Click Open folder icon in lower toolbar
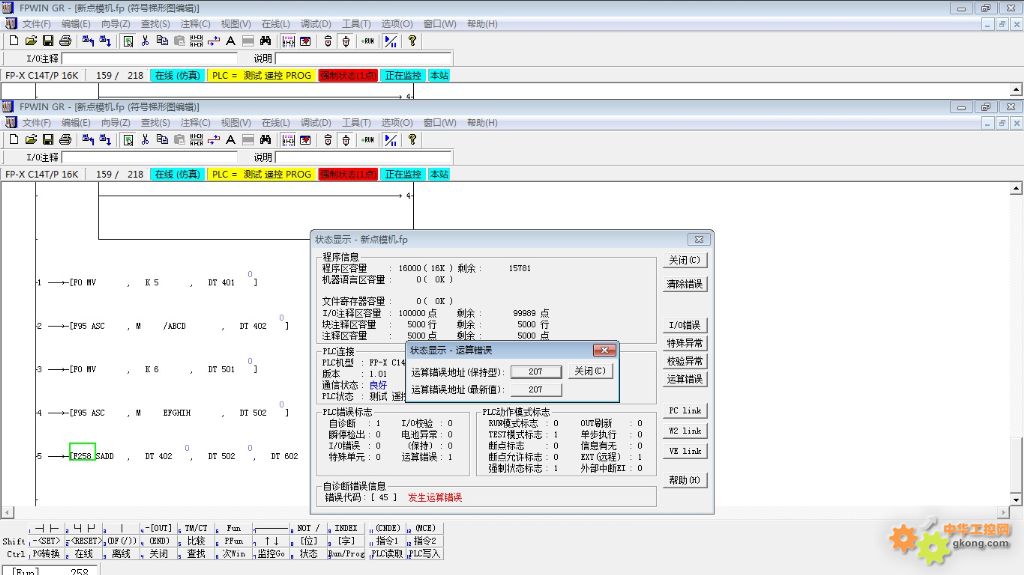Image resolution: width=1024 pixels, height=575 pixels. point(31,139)
